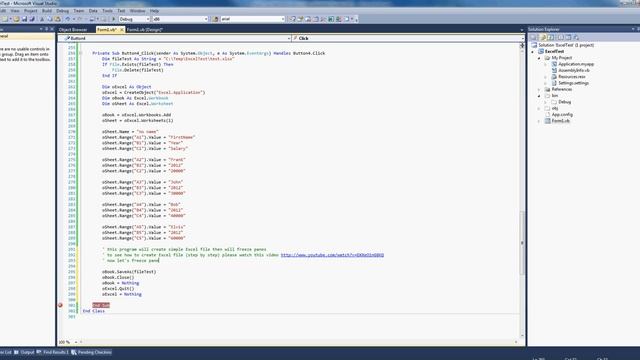This screenshot has height=360, width=640.
Task: Click the ExcelTest project icon in Solution Explorer
Action: (541, 51)
